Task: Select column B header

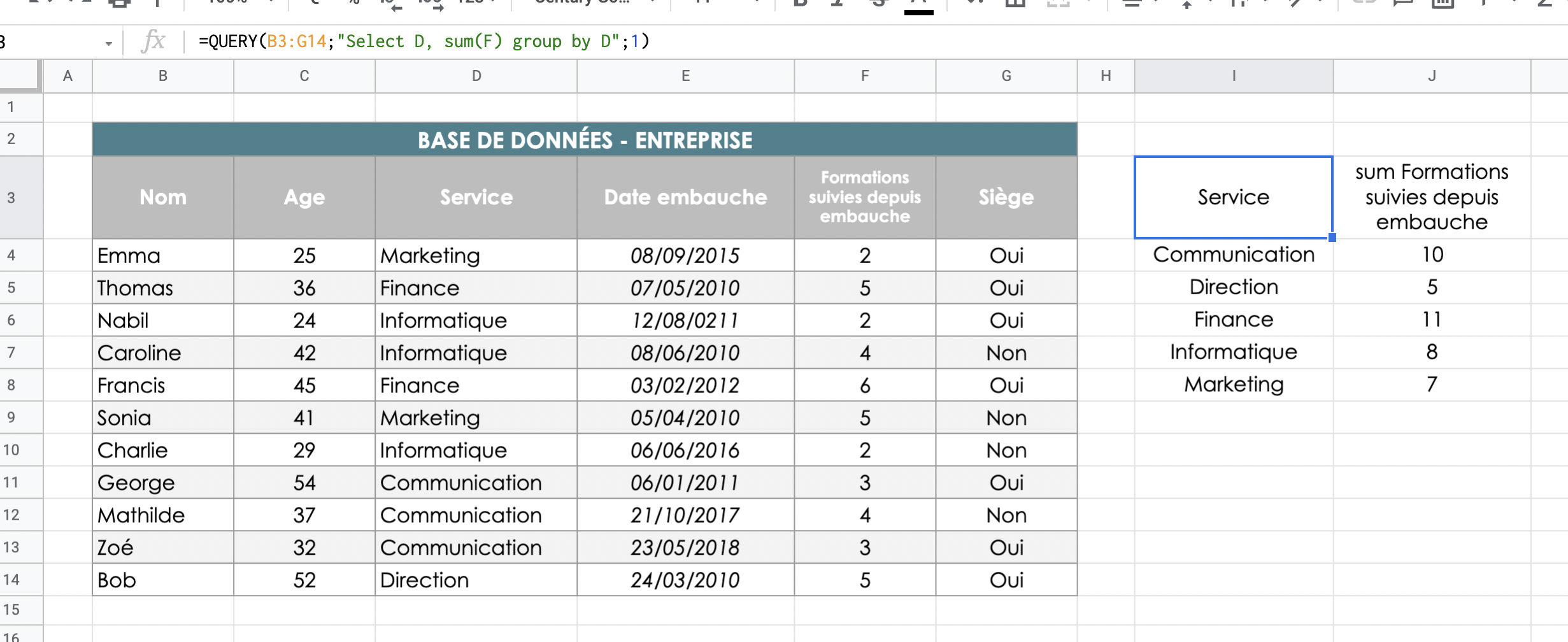Action: (x=163, y=76)
